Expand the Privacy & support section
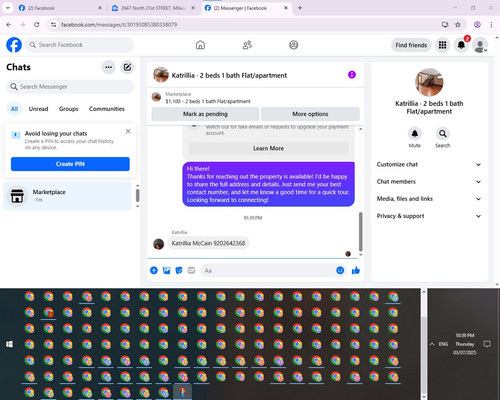Image resolution: width=500 pixels, height=400 pixels. pos(429,216)
